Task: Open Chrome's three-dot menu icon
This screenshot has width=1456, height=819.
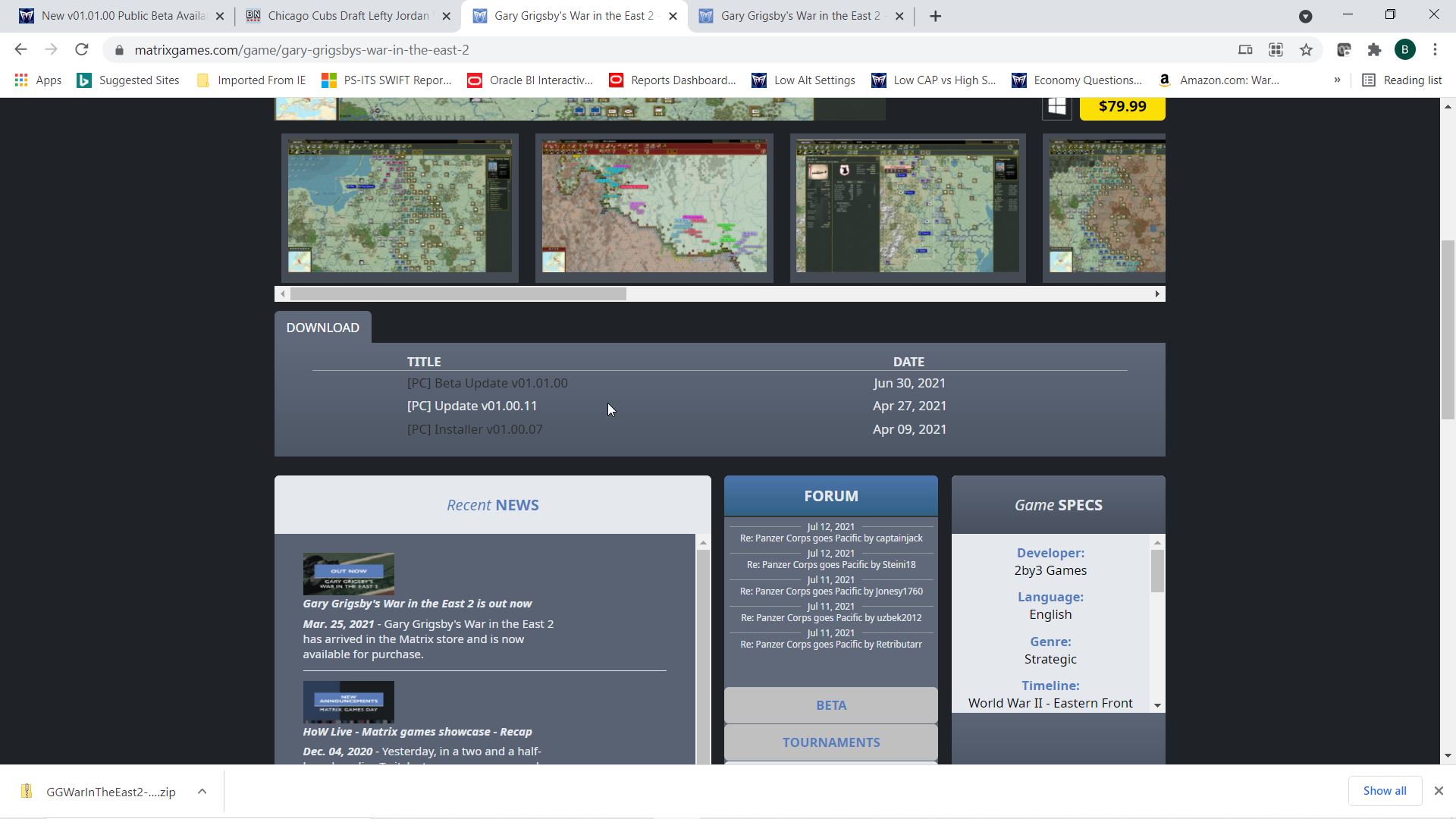Action: pyautogui.click(x=1435, y=50)
